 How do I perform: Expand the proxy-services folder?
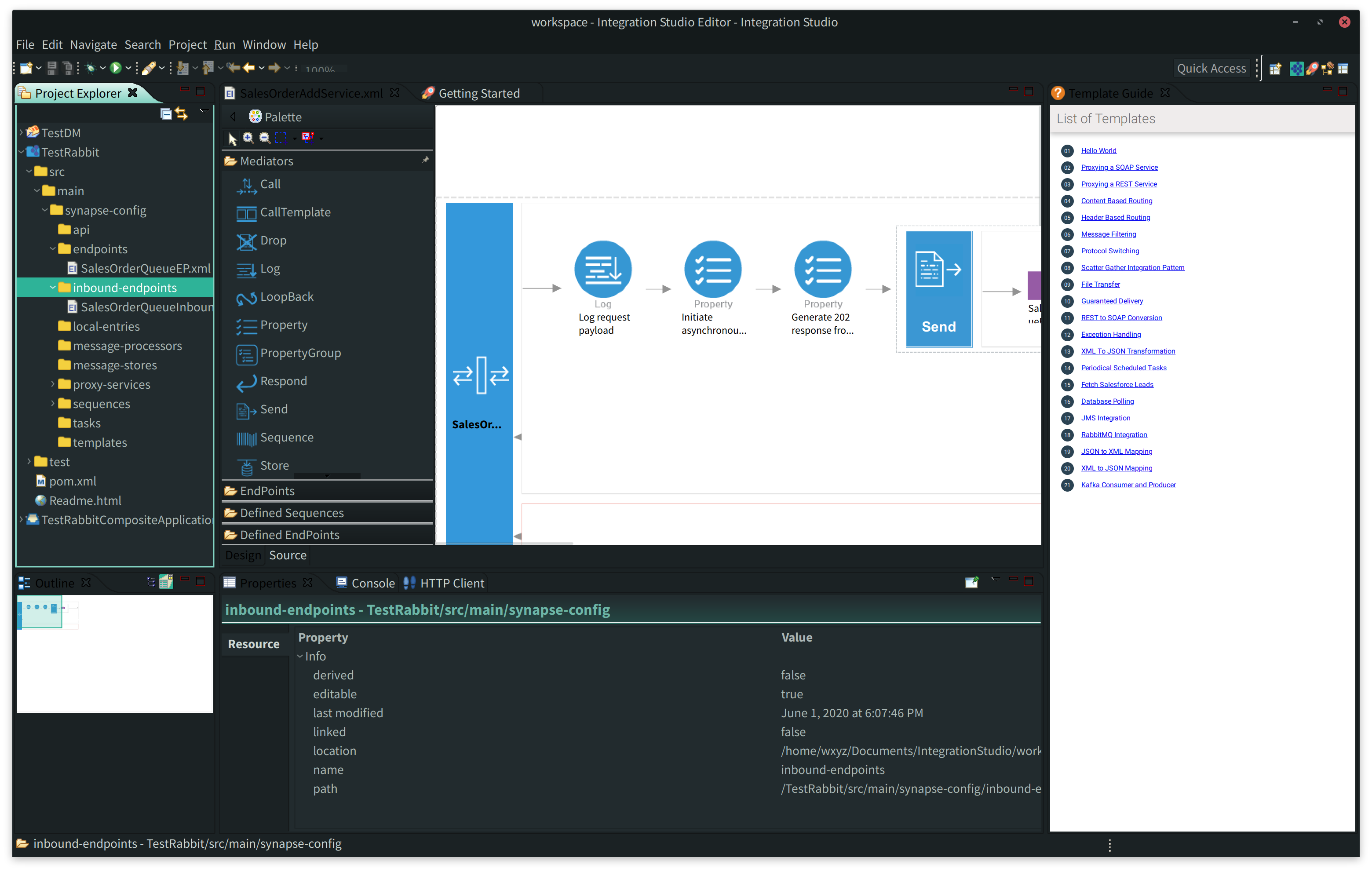click(x=52, y=384)
